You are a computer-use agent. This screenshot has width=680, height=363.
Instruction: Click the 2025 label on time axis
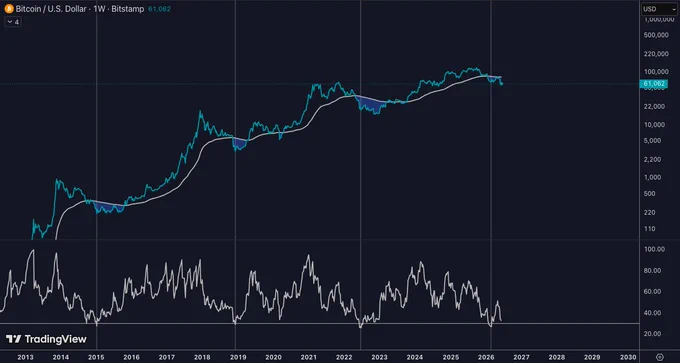point(451,357)
